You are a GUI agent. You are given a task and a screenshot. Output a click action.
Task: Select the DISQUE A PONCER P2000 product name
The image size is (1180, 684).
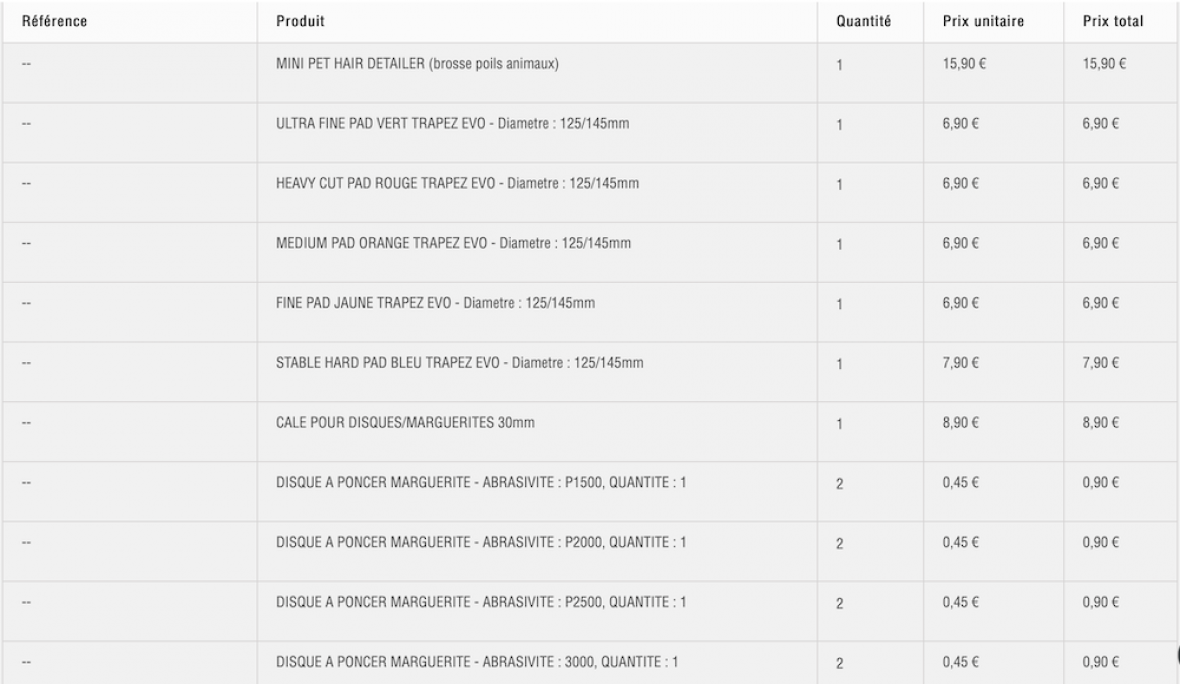click(481, 543)
